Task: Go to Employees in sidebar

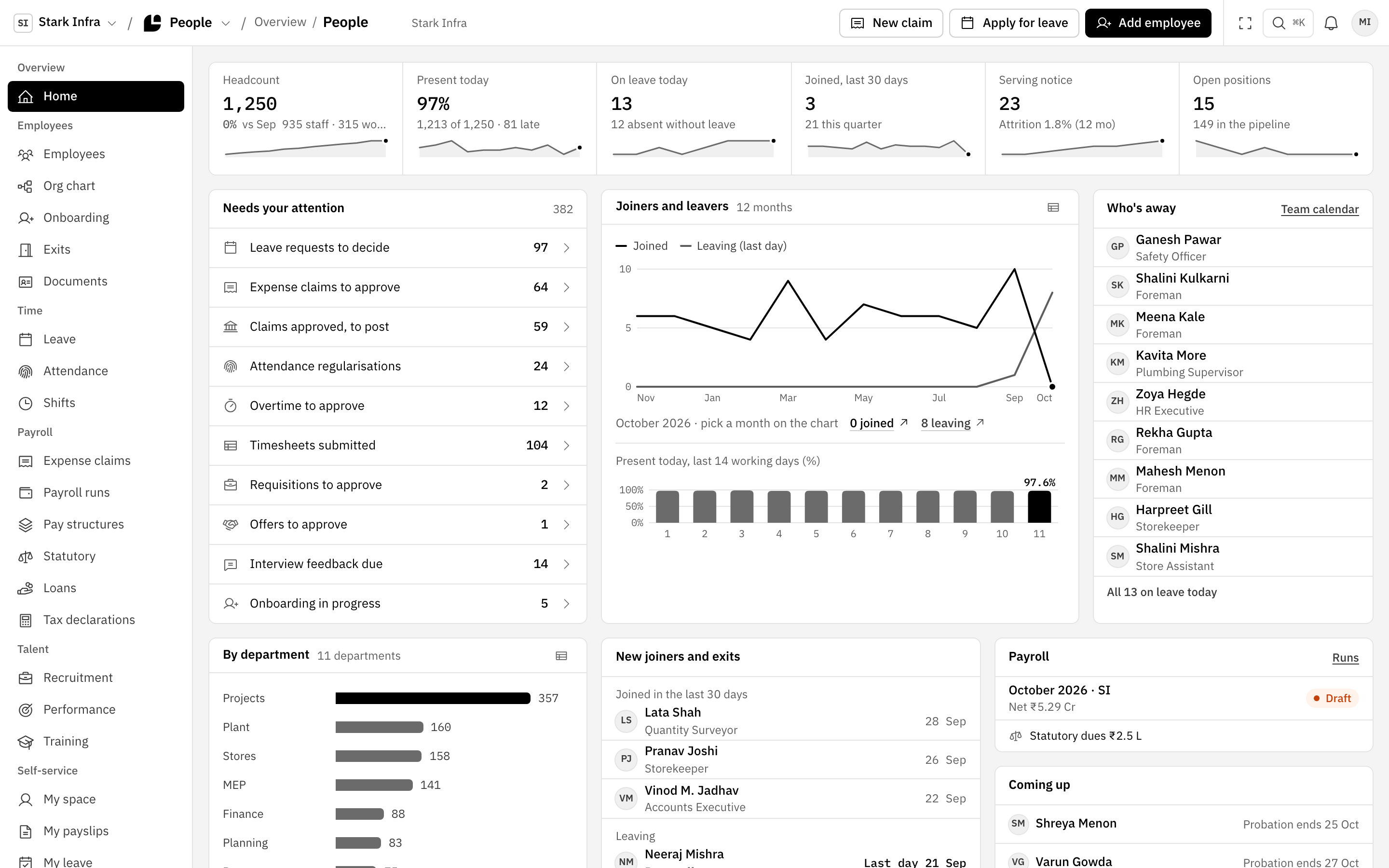Action: 96,154
